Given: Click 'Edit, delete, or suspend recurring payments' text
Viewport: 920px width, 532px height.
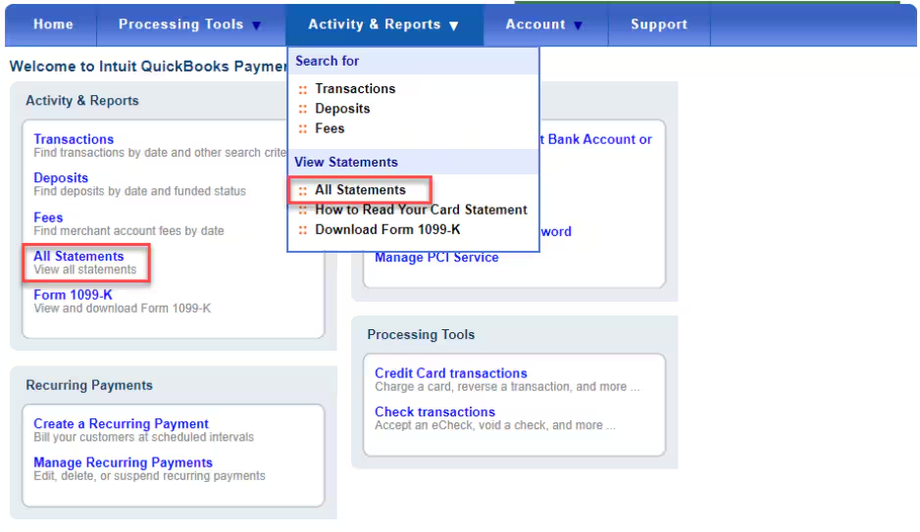Looking at the screenshot, I should (x=149, y=476).
